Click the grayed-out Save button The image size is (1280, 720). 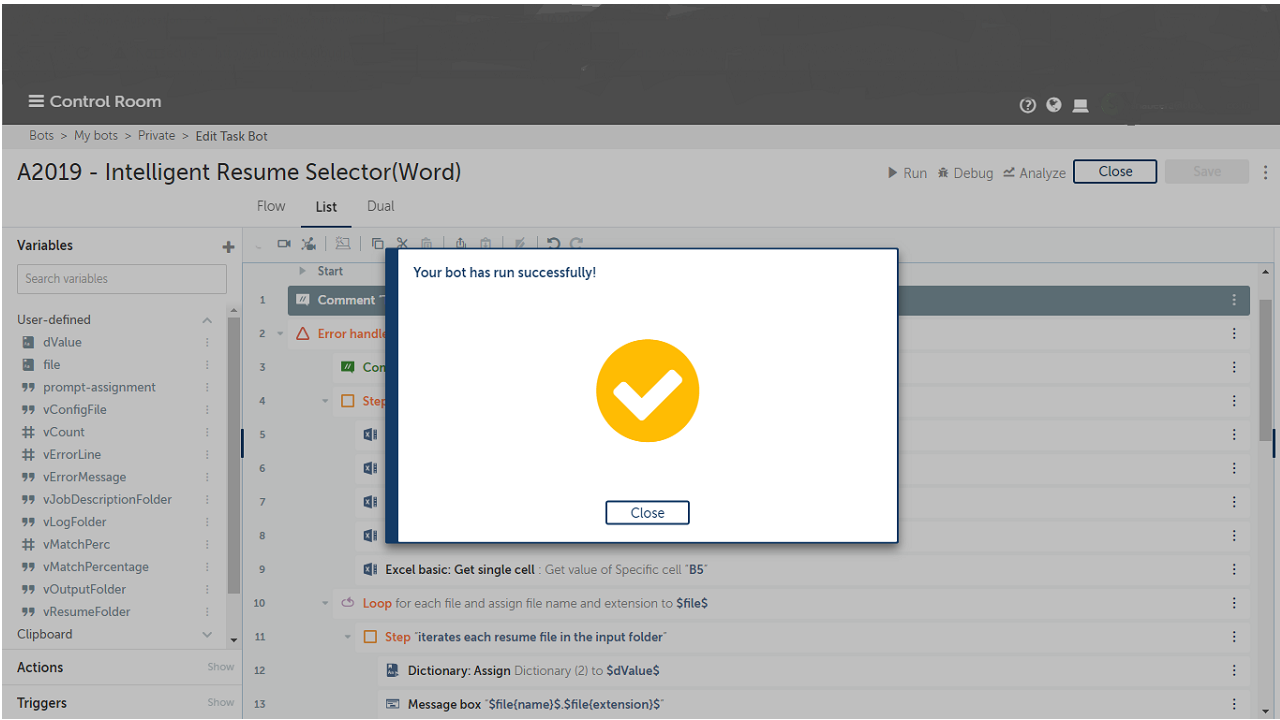(1207, 172)
